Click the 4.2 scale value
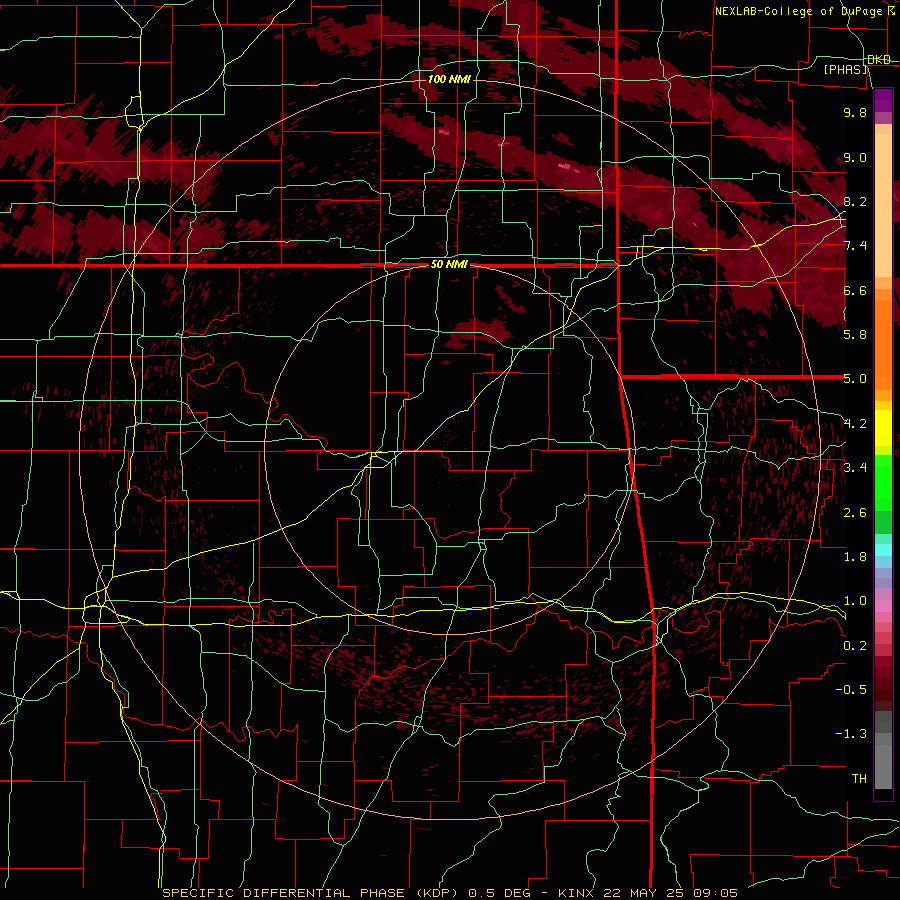Viewport: 900px width, 900px height. [x=855, y=424]
